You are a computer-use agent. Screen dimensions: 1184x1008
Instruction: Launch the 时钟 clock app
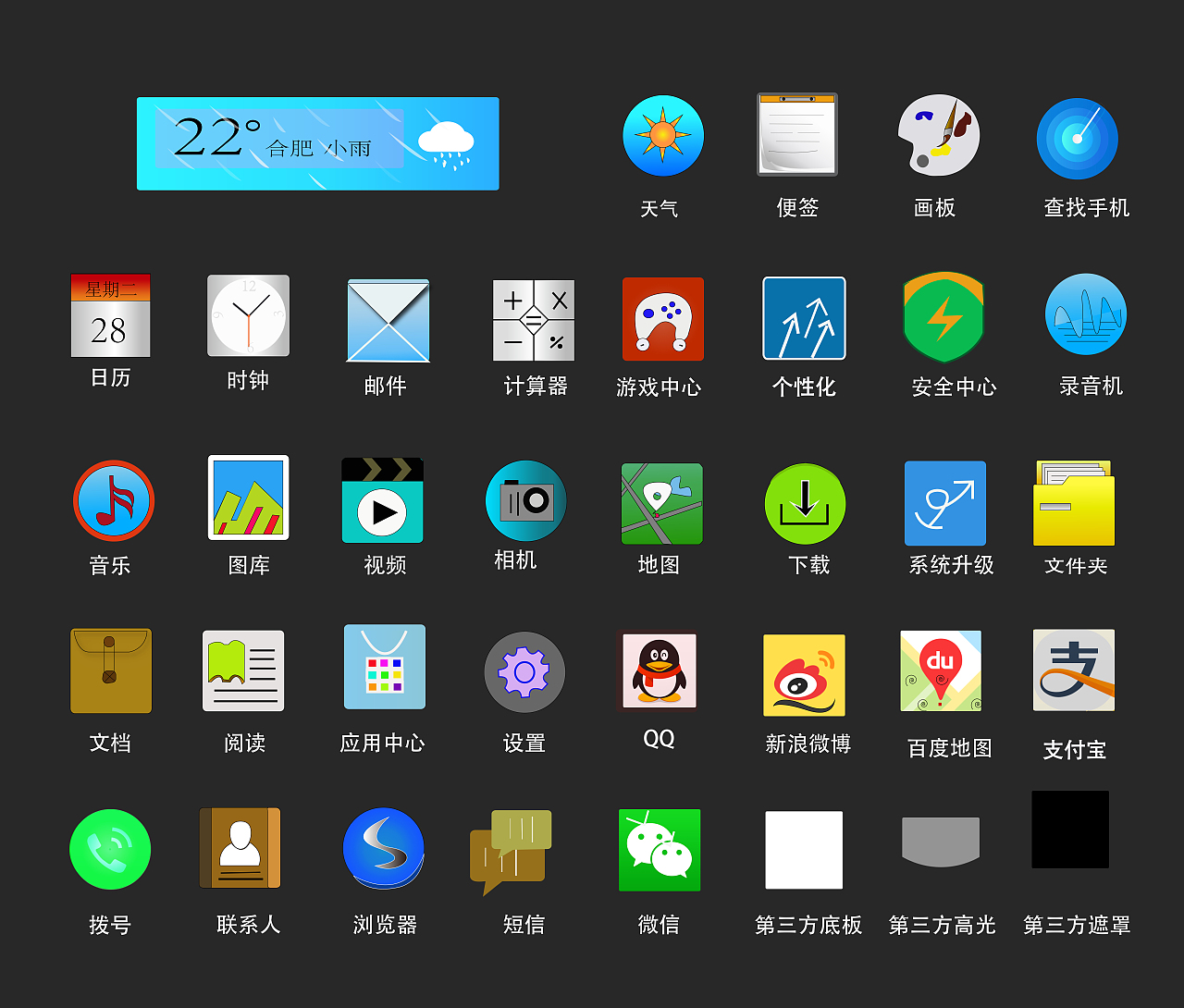point(247,315)
